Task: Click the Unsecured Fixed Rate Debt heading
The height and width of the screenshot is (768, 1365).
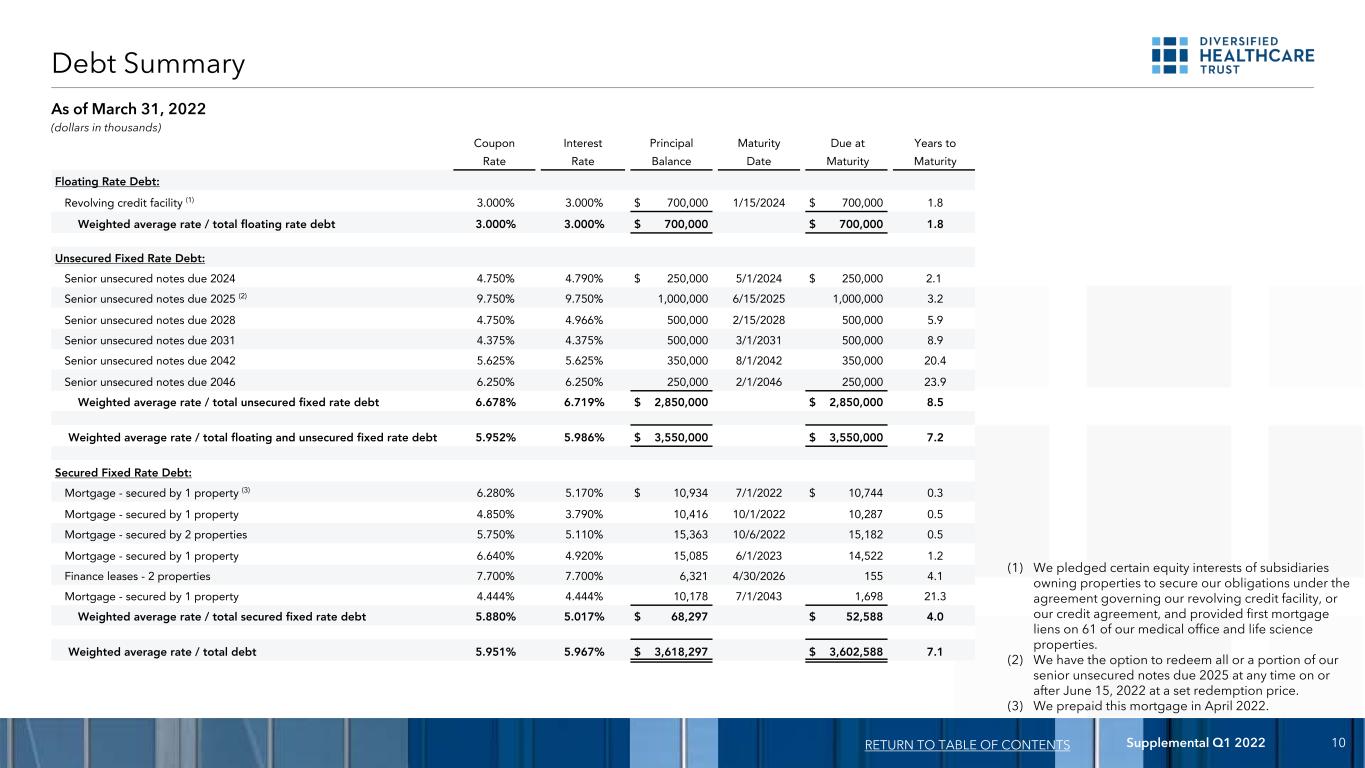Action: (130, 257)
